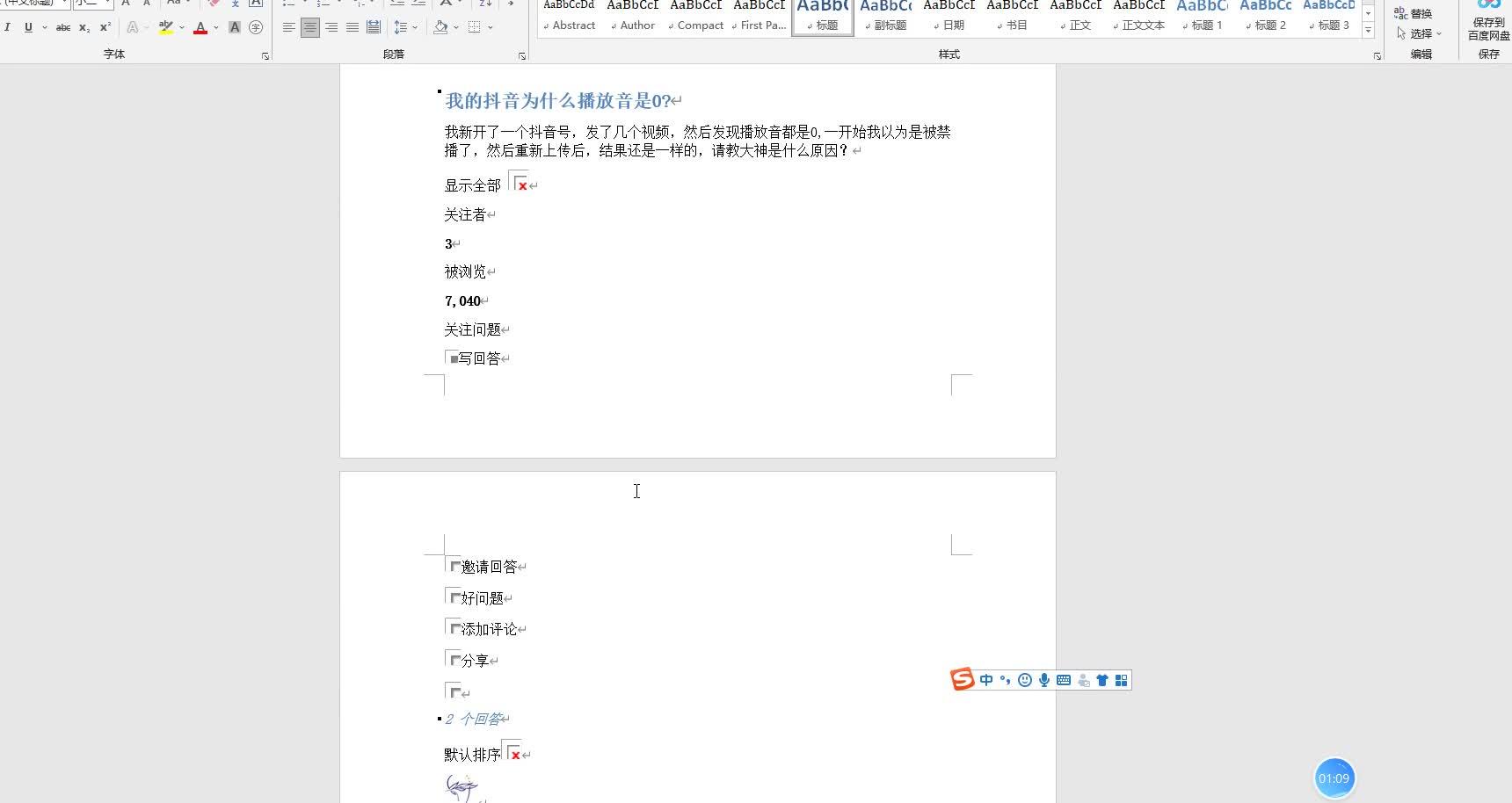Screen dimensions: 1512x803
Task: Apply red font color
Action: (200, 27)
